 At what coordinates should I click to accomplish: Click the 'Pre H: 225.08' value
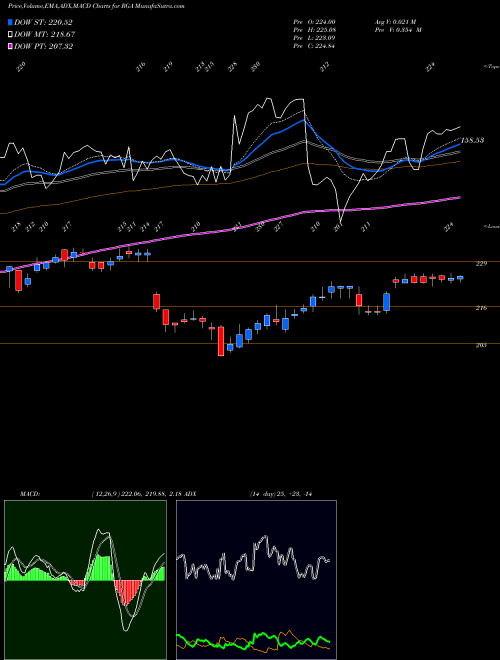tap(314, 30)
